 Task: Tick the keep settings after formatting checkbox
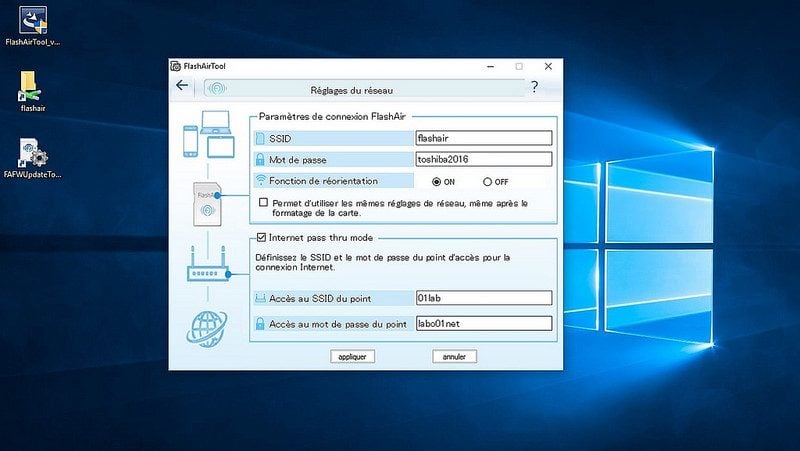coord(263,203)
